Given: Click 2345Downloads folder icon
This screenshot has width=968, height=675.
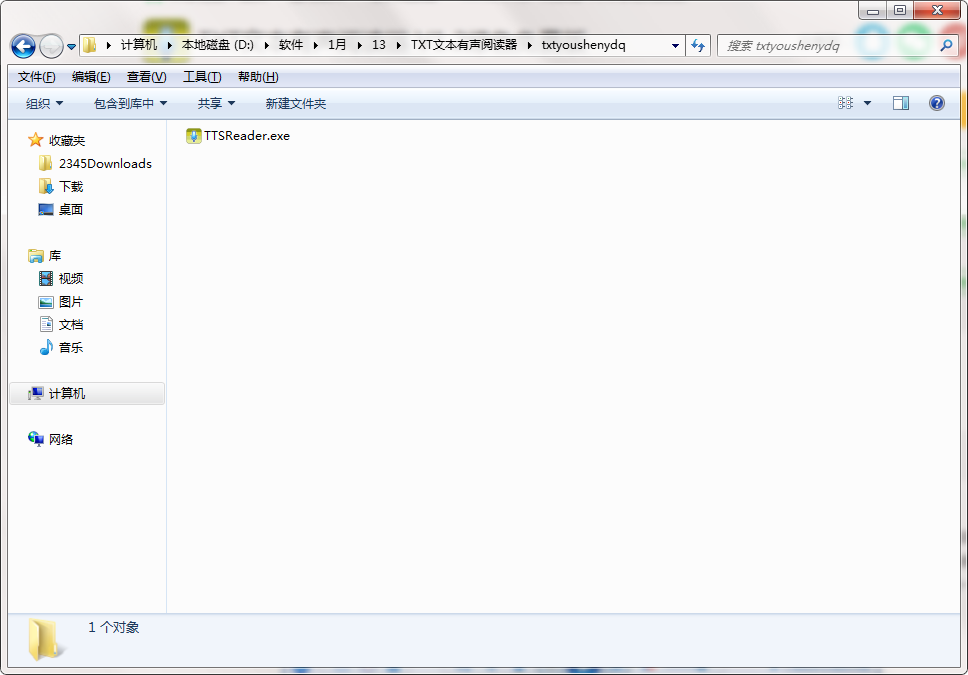Looking at the screenshot, I should click(45, 163).
